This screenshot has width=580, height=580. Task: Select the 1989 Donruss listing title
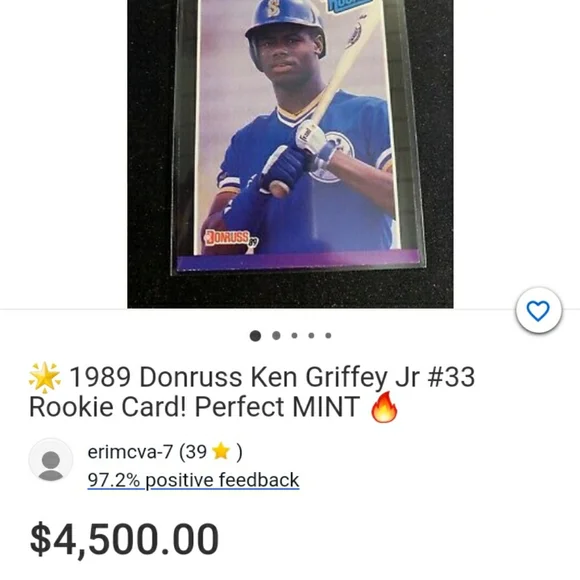pyautogui.click(x=252, y=392)
